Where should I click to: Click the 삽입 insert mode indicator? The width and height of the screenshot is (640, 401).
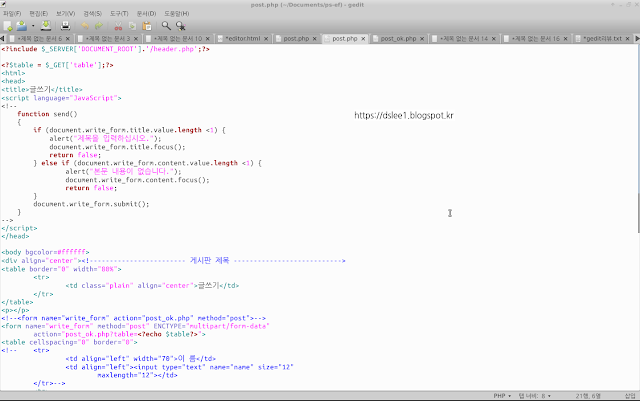pyautogui.click(x=630, y=396)
